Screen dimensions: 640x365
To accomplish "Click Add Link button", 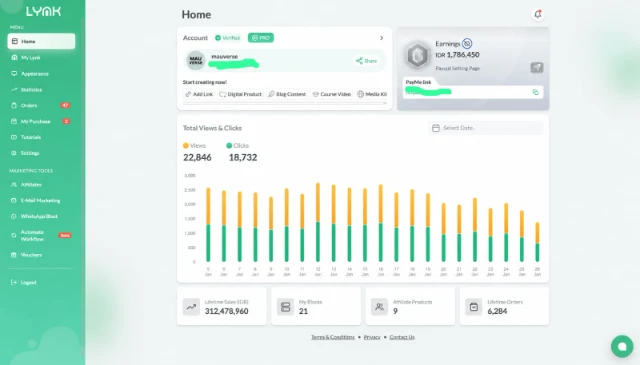I will pyautogui.click(x=199, y=94).
